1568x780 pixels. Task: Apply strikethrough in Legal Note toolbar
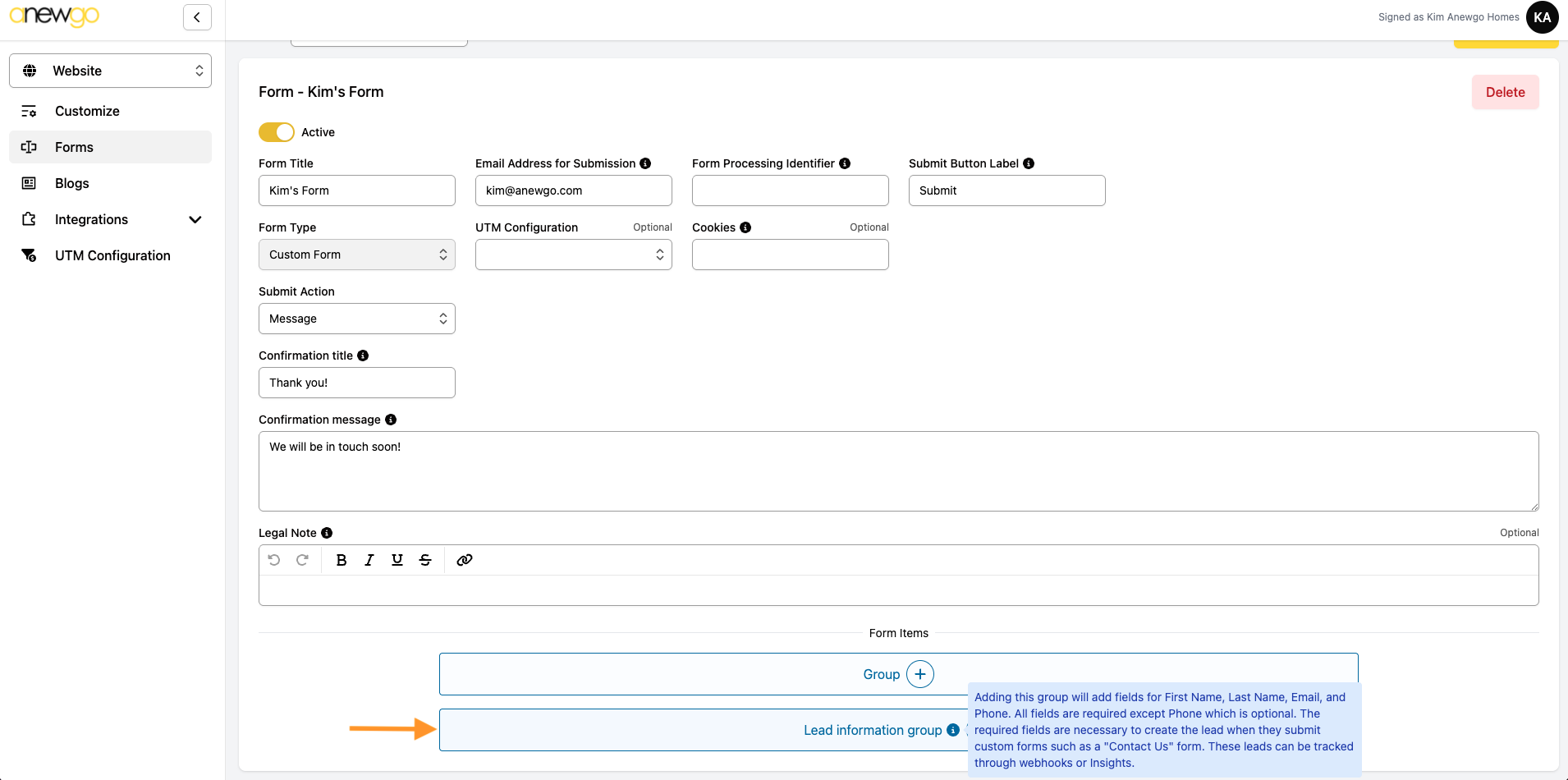pos(425,560)
